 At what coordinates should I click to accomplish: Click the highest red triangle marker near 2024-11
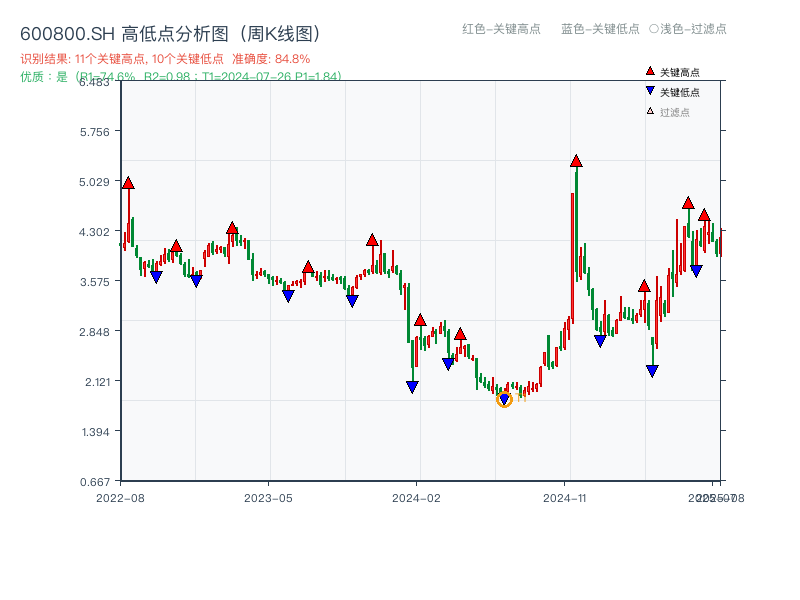pyautogui.click(x=576, y=158)
